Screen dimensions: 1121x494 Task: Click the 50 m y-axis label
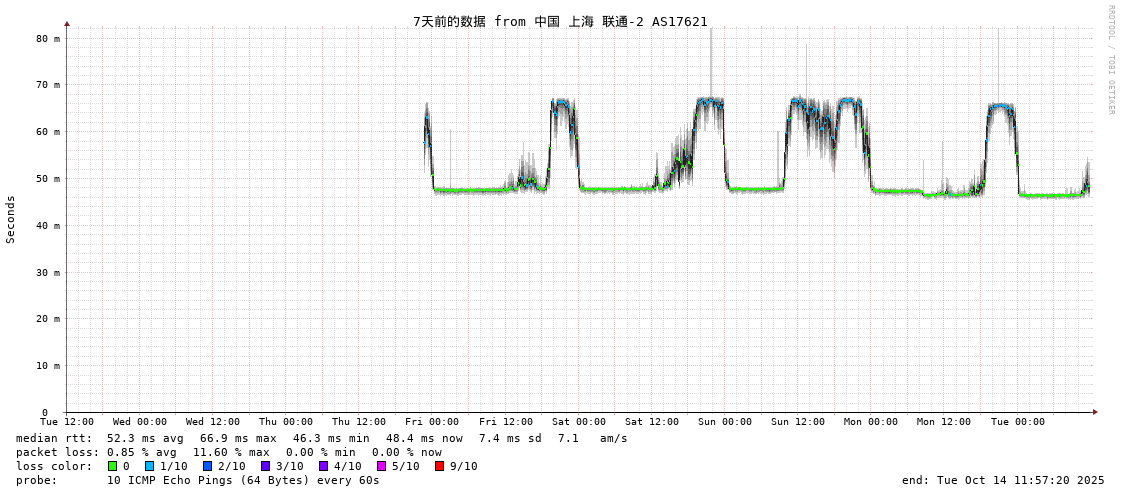[x=48, y=179]
